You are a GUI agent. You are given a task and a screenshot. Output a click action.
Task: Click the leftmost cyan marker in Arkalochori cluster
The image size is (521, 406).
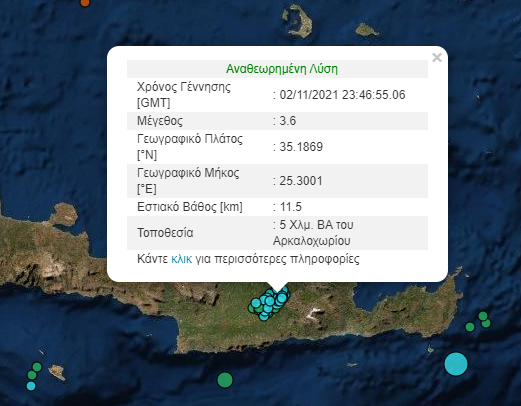click(x=256, y=303)
